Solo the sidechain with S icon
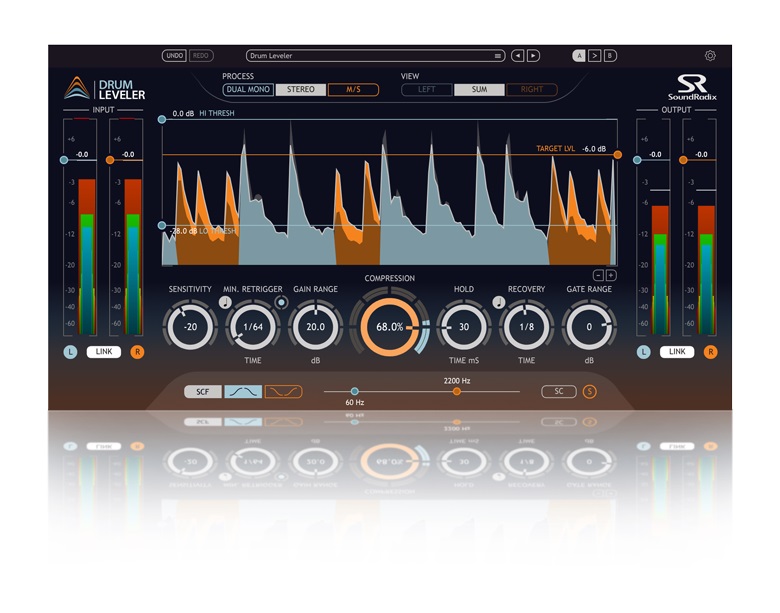Screen dimensions: 780x613 589,392
